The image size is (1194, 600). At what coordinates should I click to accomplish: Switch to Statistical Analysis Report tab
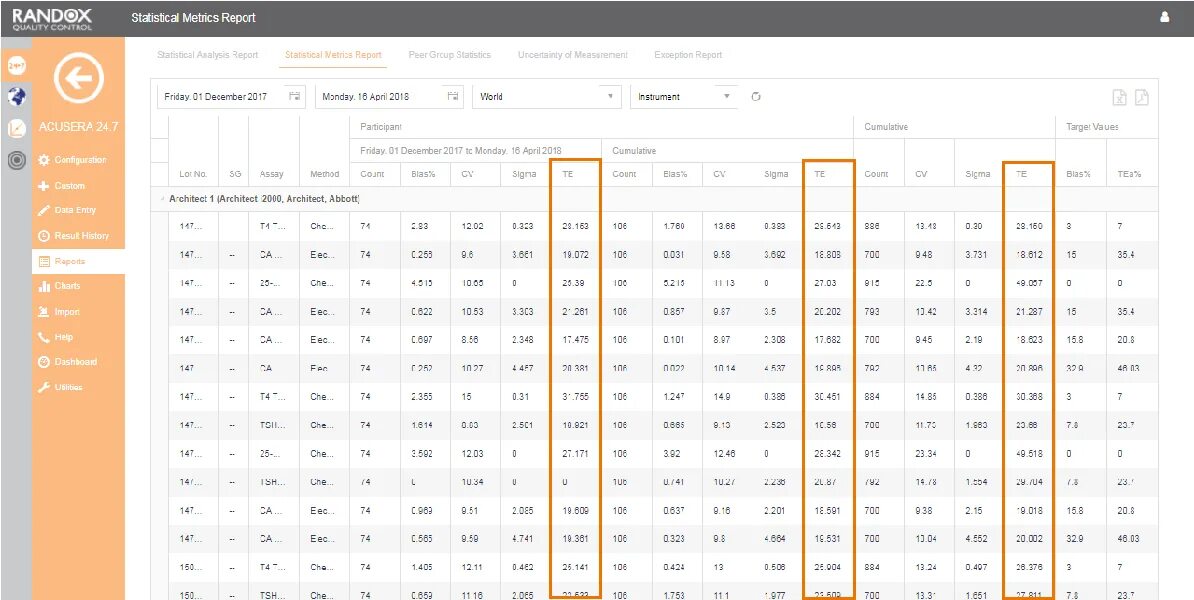tap(207, 55)
